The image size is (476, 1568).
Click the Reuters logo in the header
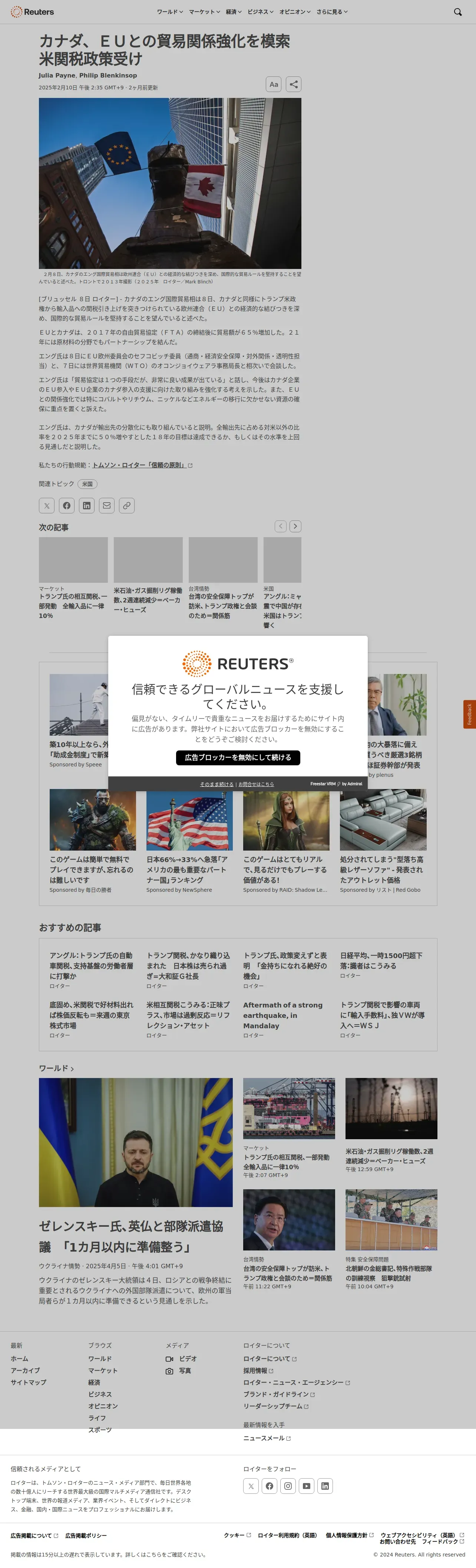[32, 11]
